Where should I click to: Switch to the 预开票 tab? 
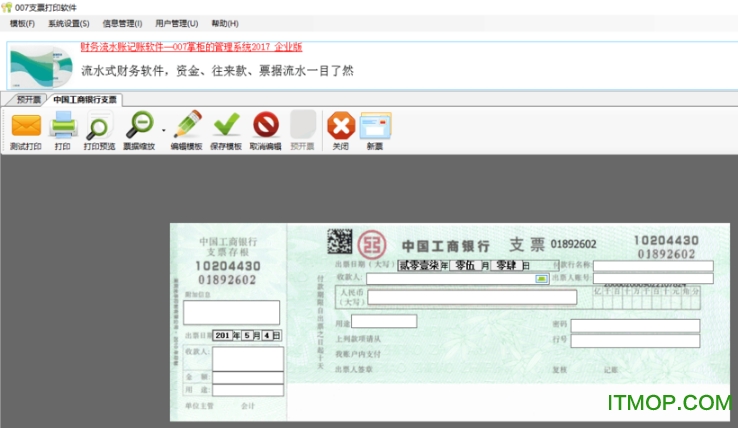[28, 100]
